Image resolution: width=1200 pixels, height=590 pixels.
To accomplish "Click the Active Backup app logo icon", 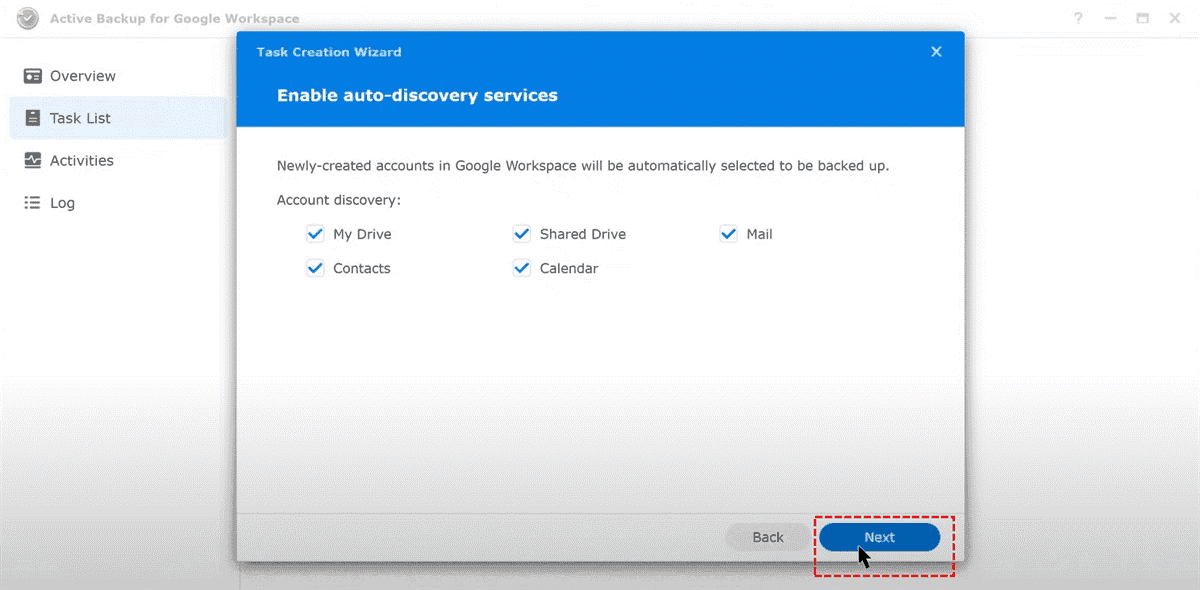I will coord(29,19).
